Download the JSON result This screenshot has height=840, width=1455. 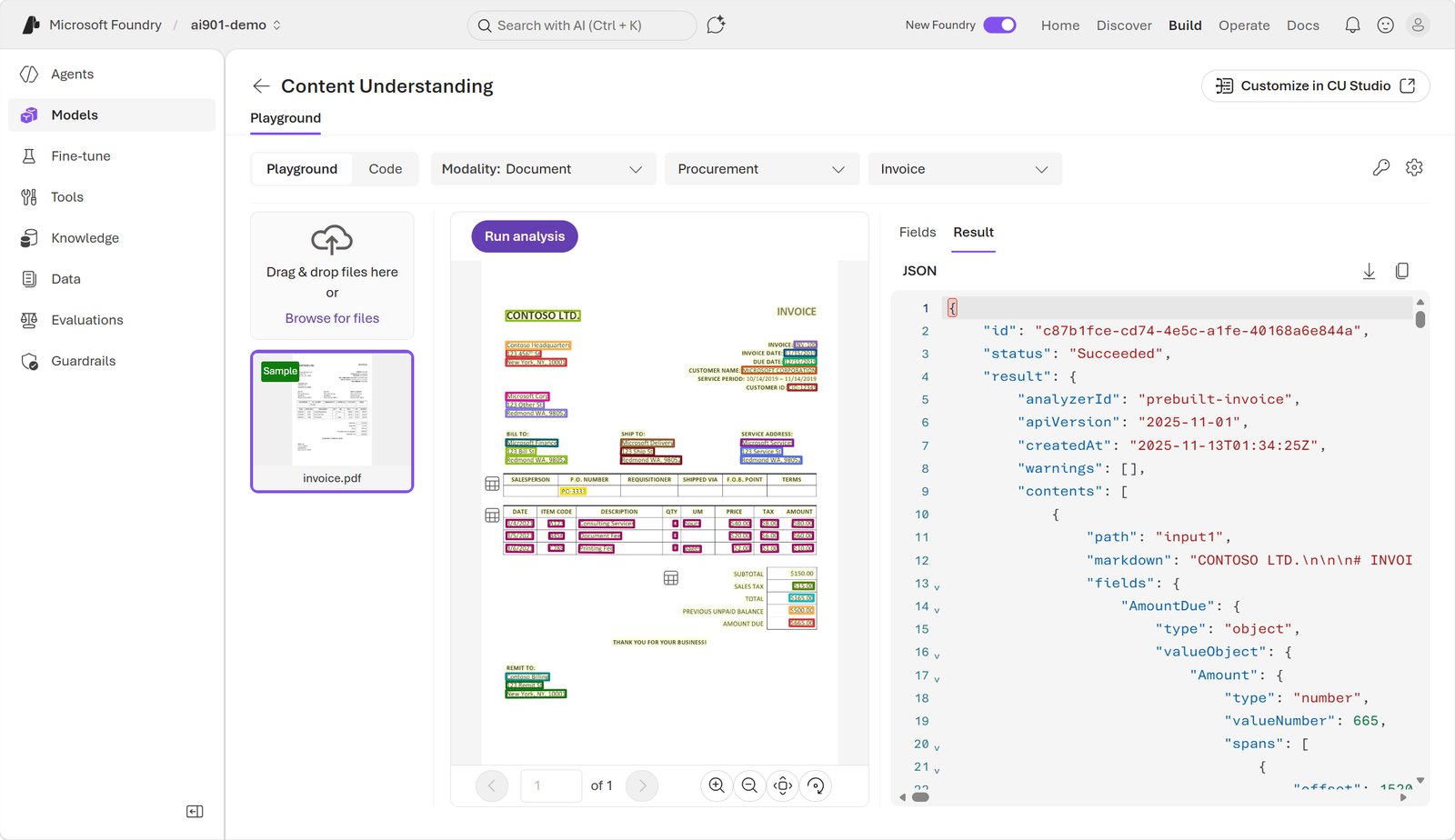pos(1369,271)
